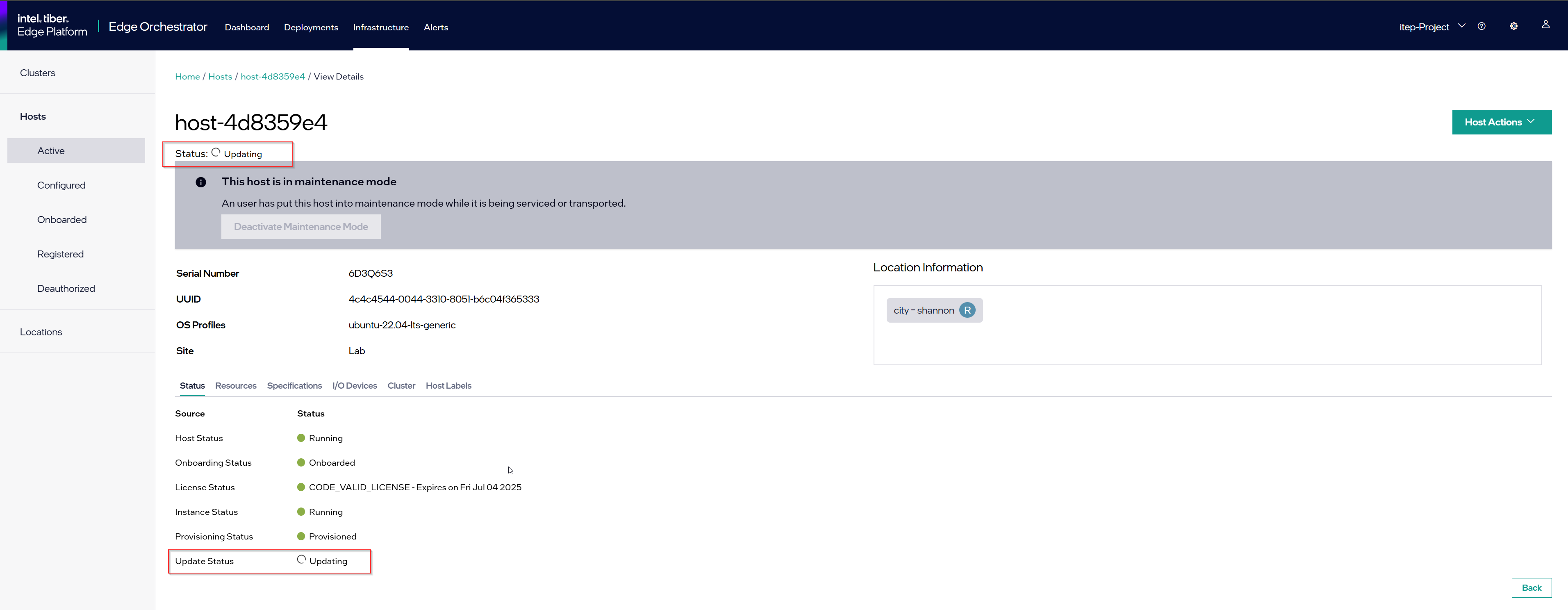Select the I/O Devices tab
Screen dimensions: 1568x610
(x=354, y=386)
